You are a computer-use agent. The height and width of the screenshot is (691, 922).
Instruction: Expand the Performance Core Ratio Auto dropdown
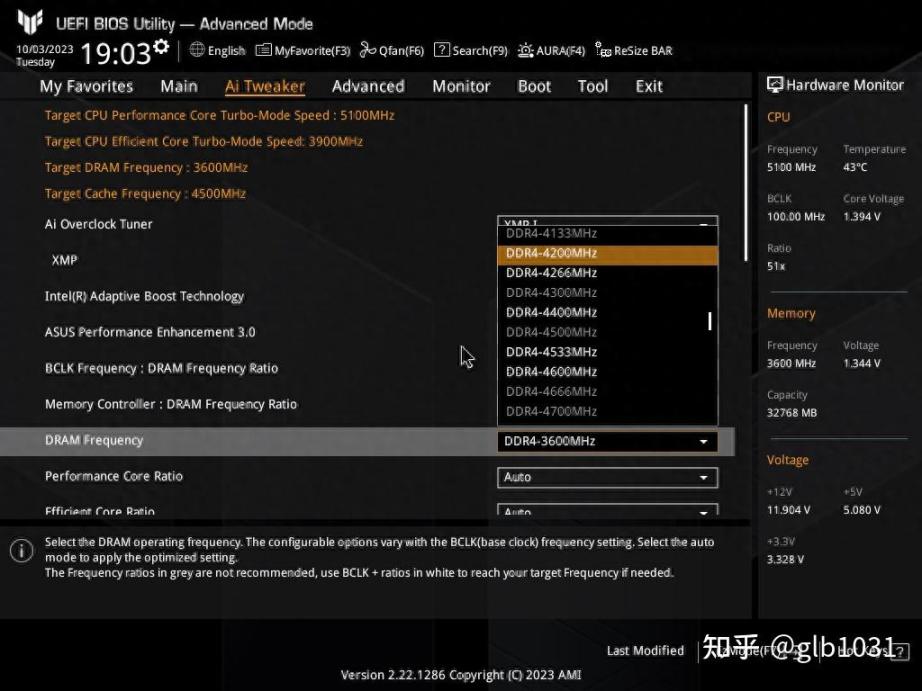click(x=607, y=478)
